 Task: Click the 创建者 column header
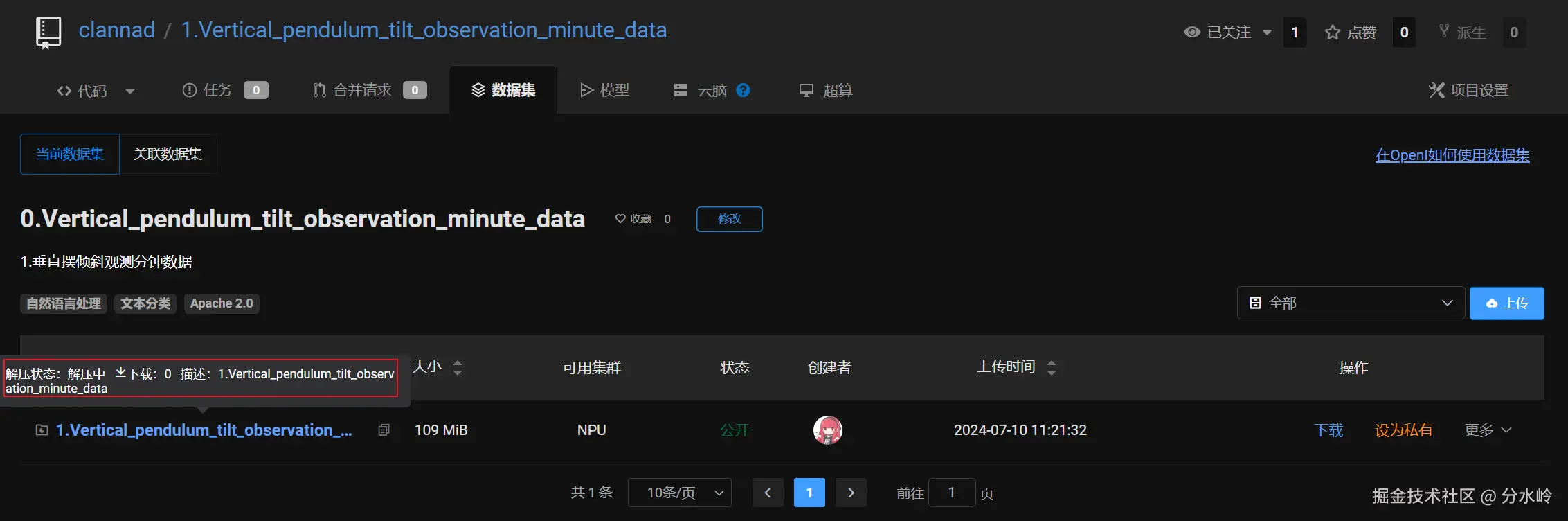(829, 367)
